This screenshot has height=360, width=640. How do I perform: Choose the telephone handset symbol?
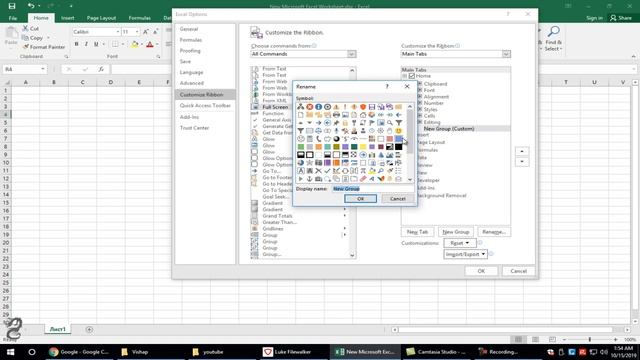(318, 139)
